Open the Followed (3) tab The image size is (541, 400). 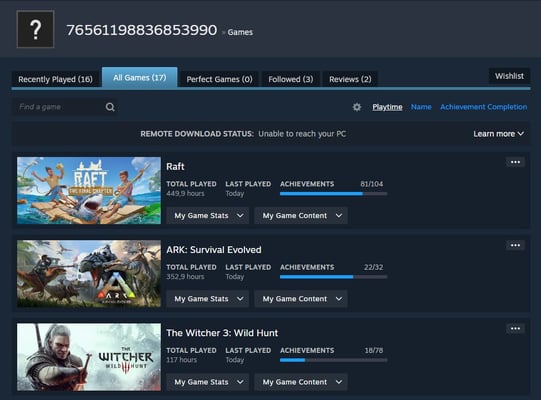pos(291,79)
